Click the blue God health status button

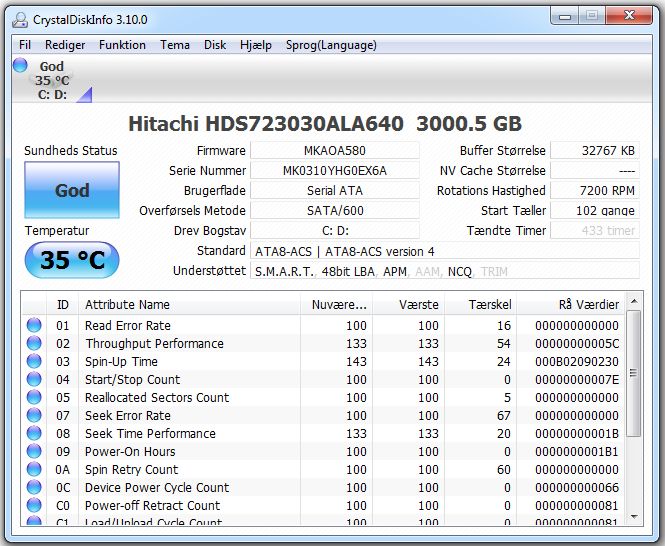pyautogui.click(x=72, y=191)
